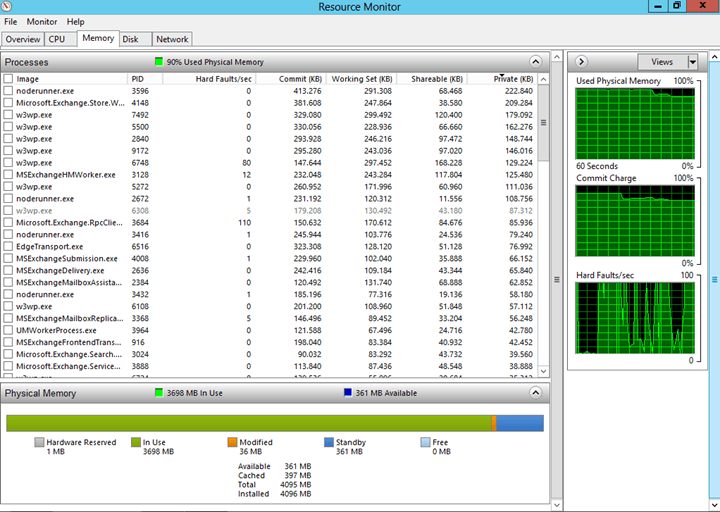The image size is (720, 512).
Task: Click the Commit Charge graph
Action: [635, 221]
